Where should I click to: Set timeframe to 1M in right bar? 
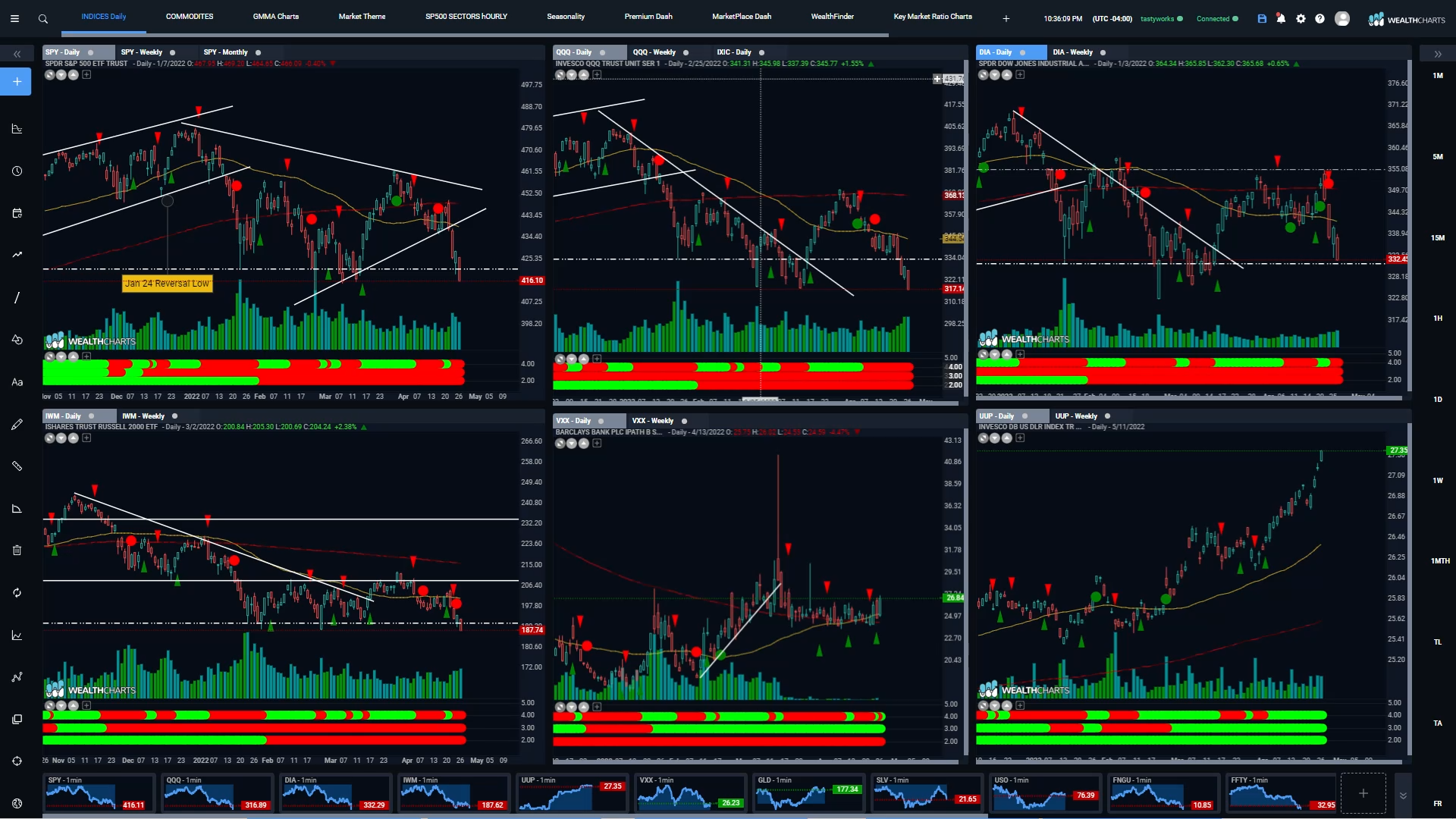point(1438,76)
